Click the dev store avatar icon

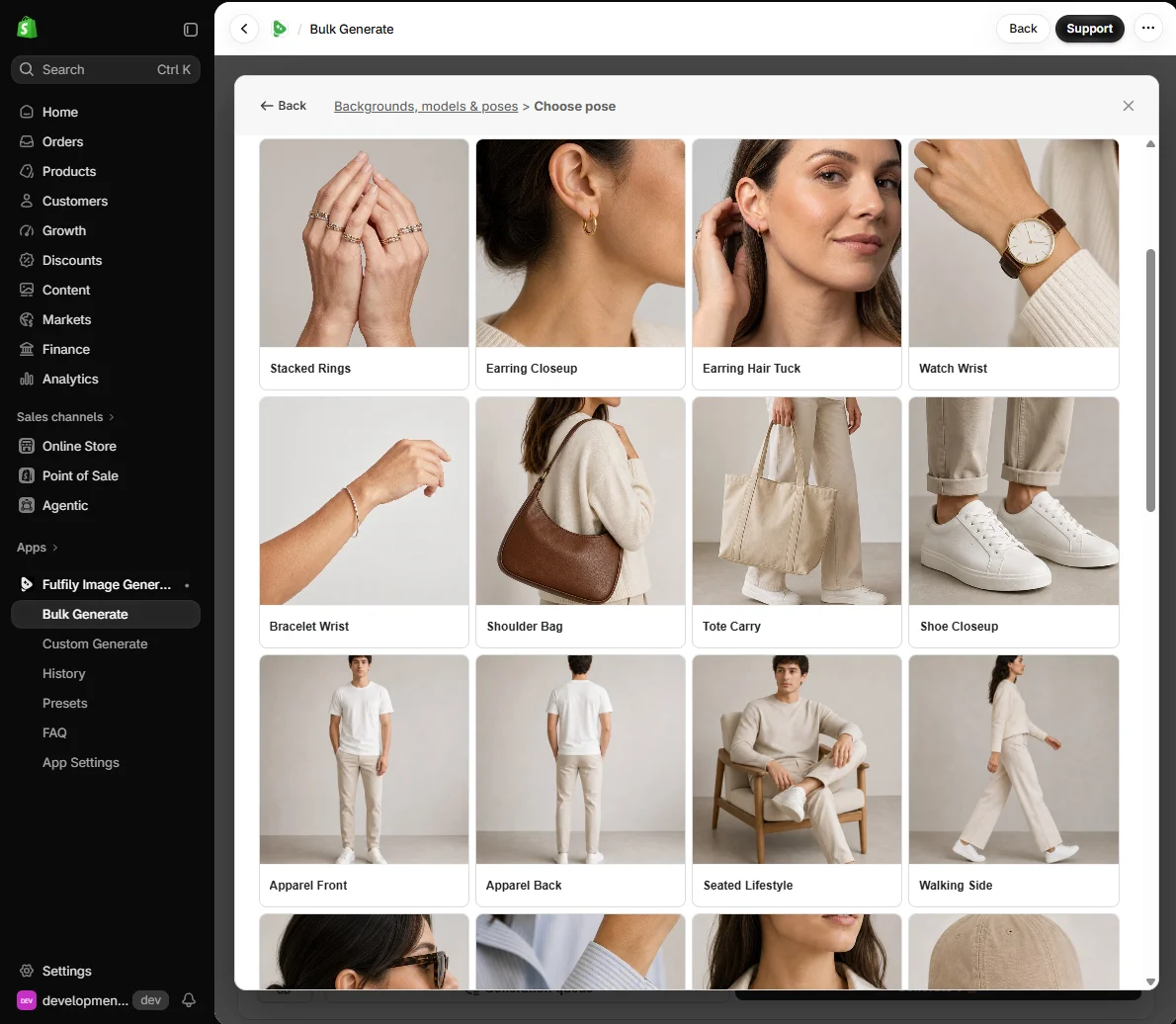pos(27,1000)
